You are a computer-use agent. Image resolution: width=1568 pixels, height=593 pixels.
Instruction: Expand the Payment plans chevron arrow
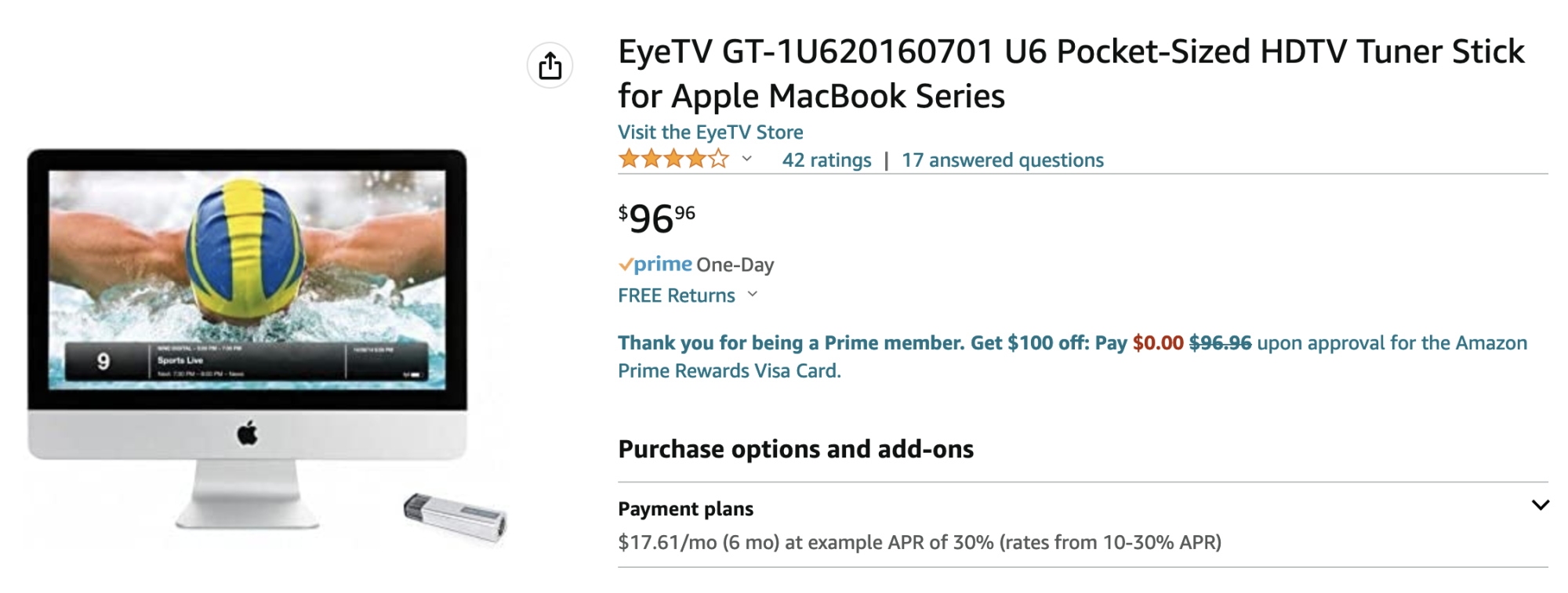point(1540,505)
